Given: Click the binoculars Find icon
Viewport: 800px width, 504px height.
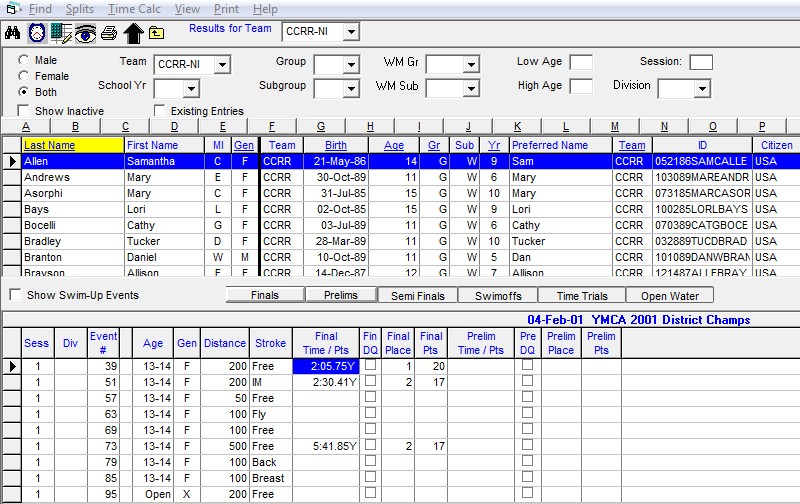Looking at the screenshot, I should [13, 33].
